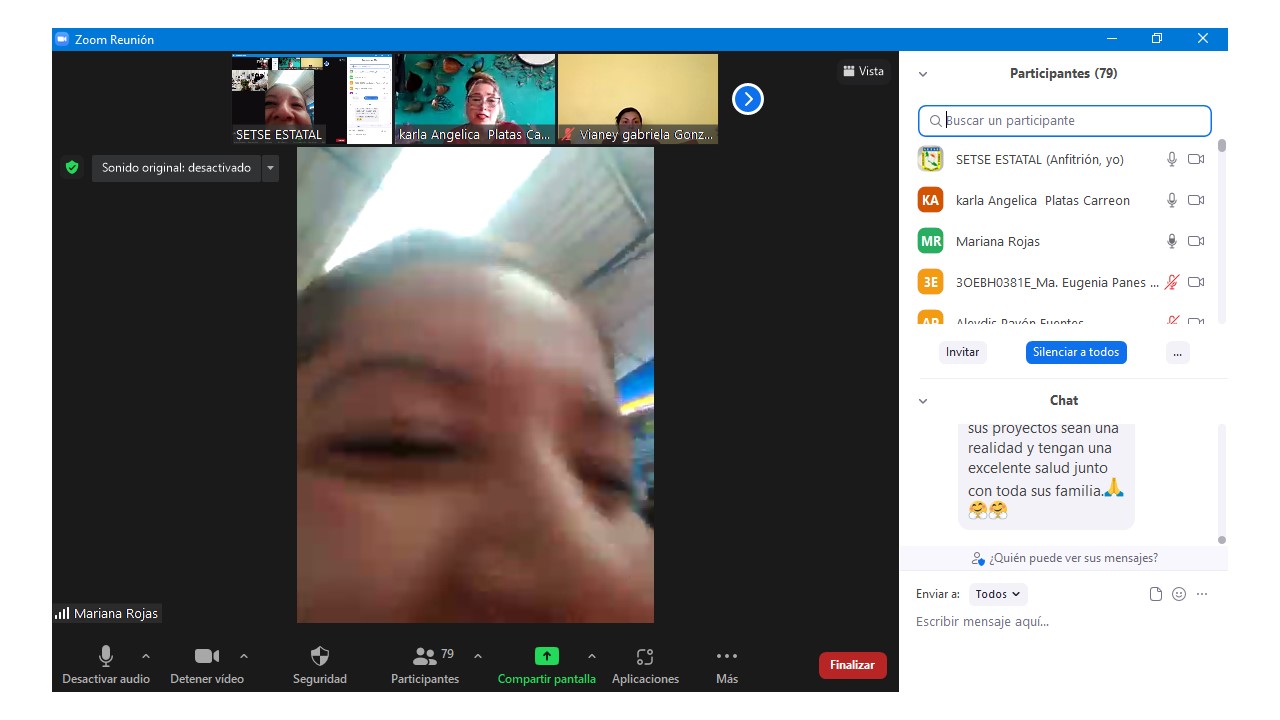Click the MR avatar badge

pyautogui.click(x=931, y=241)
